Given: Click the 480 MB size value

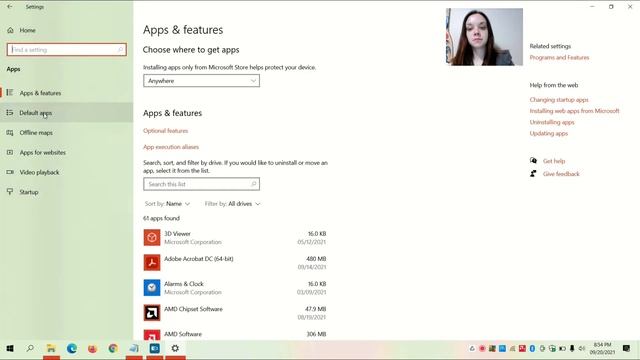Looking at the screenshot, I should [x=316, y=259].
